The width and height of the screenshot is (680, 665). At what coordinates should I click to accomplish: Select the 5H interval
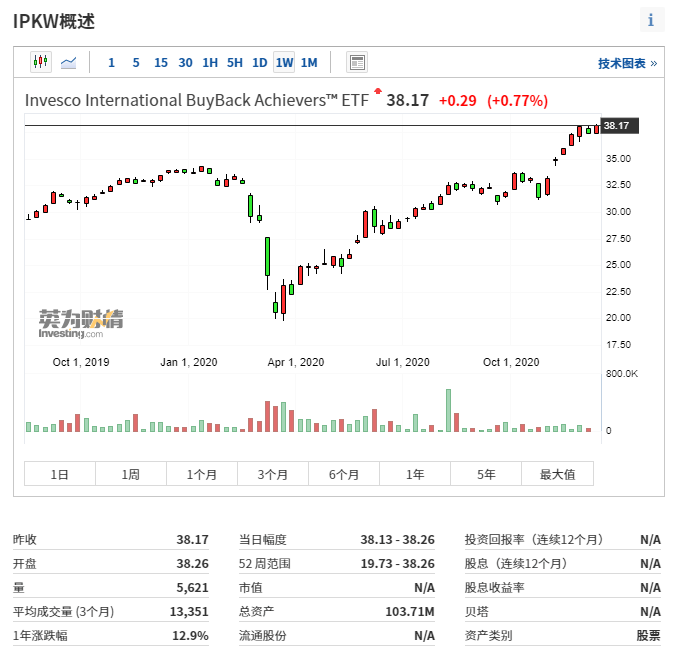(235, 63)
